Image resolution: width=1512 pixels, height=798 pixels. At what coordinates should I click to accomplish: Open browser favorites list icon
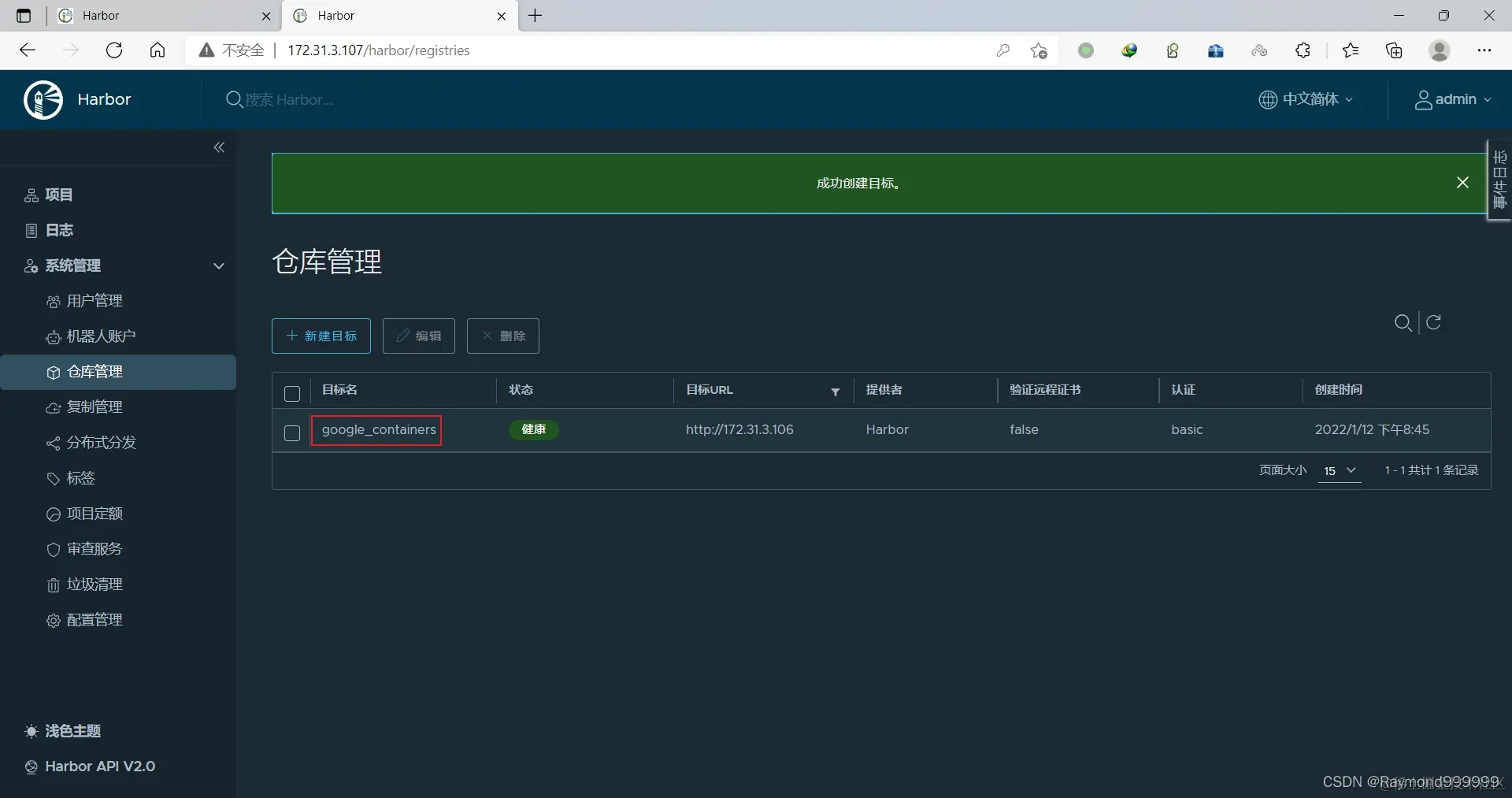(x=1351, y=50)
